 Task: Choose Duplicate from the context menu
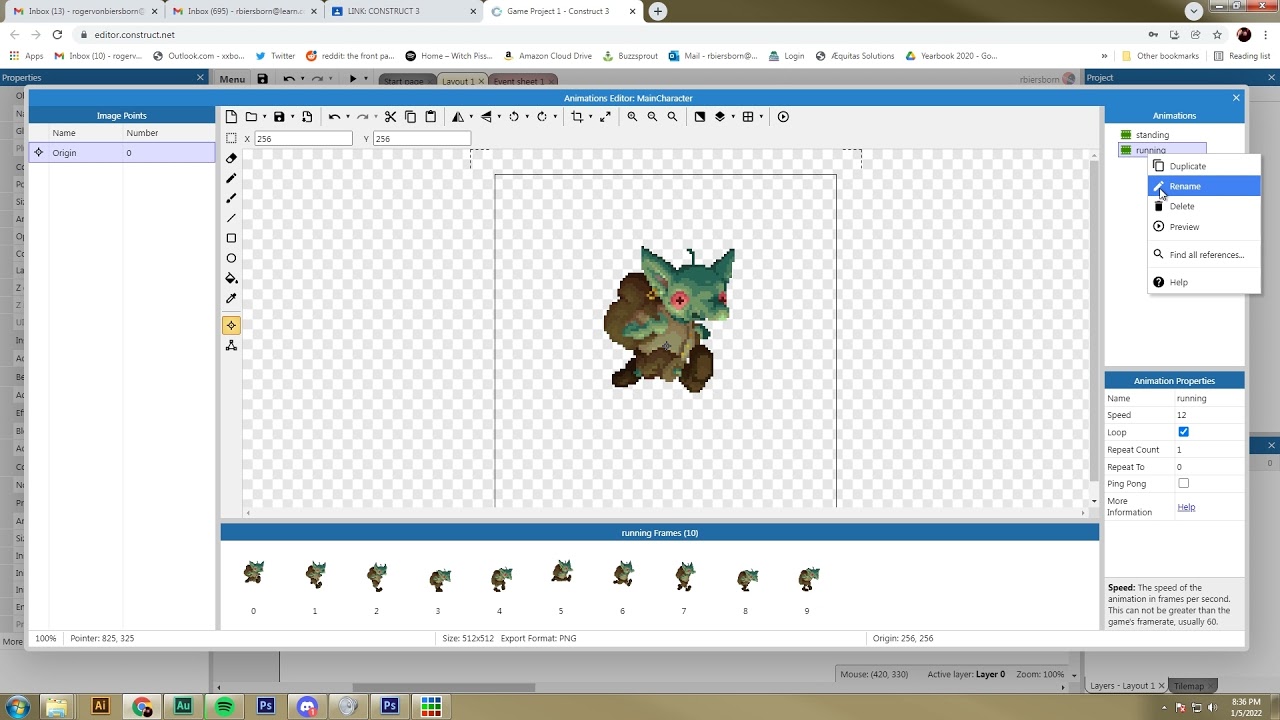point(1204,166)
